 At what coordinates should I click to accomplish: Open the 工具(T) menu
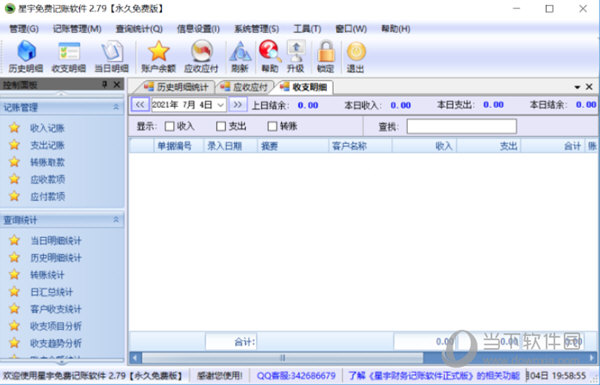[307, 29]
